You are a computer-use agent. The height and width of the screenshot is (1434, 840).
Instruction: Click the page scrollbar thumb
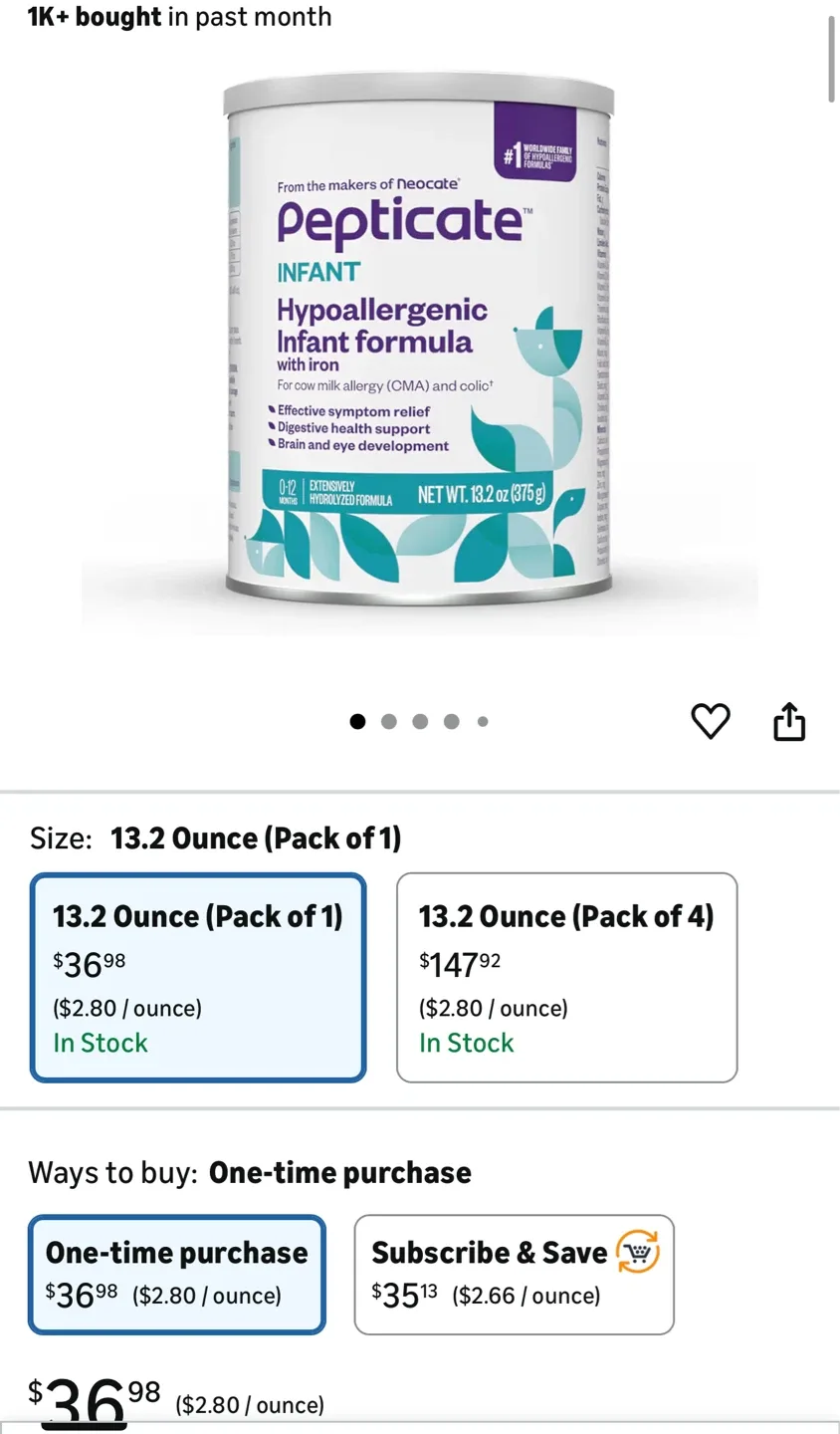coord(832,59)
